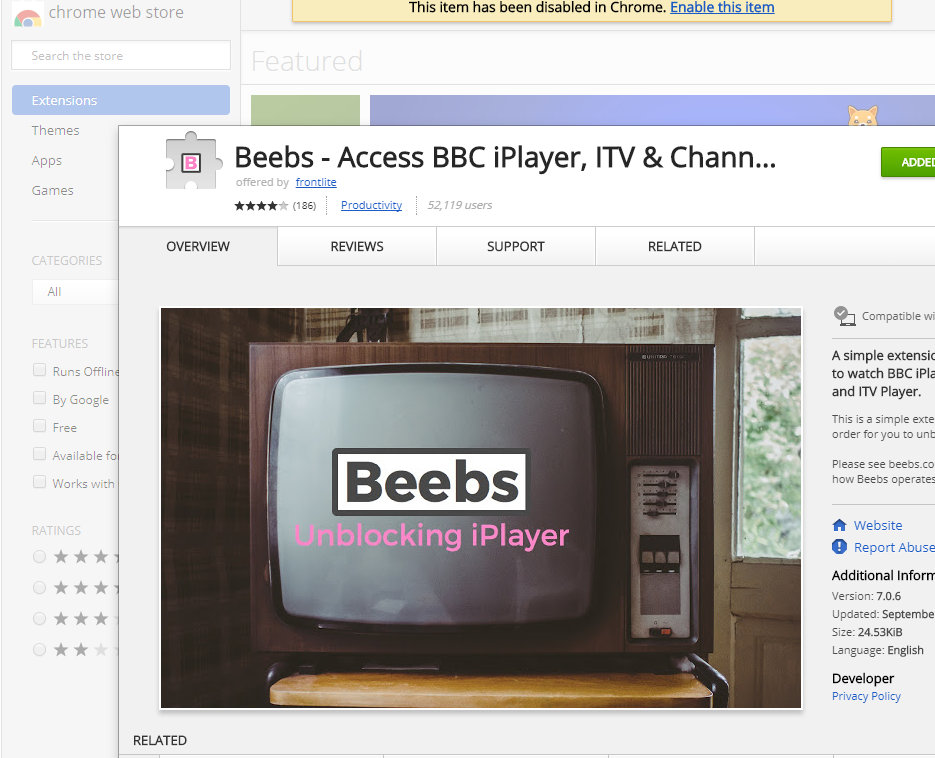Open the Privacy Policy link
The height and width of the screenshot is (758, 935).
coord(866,696)
